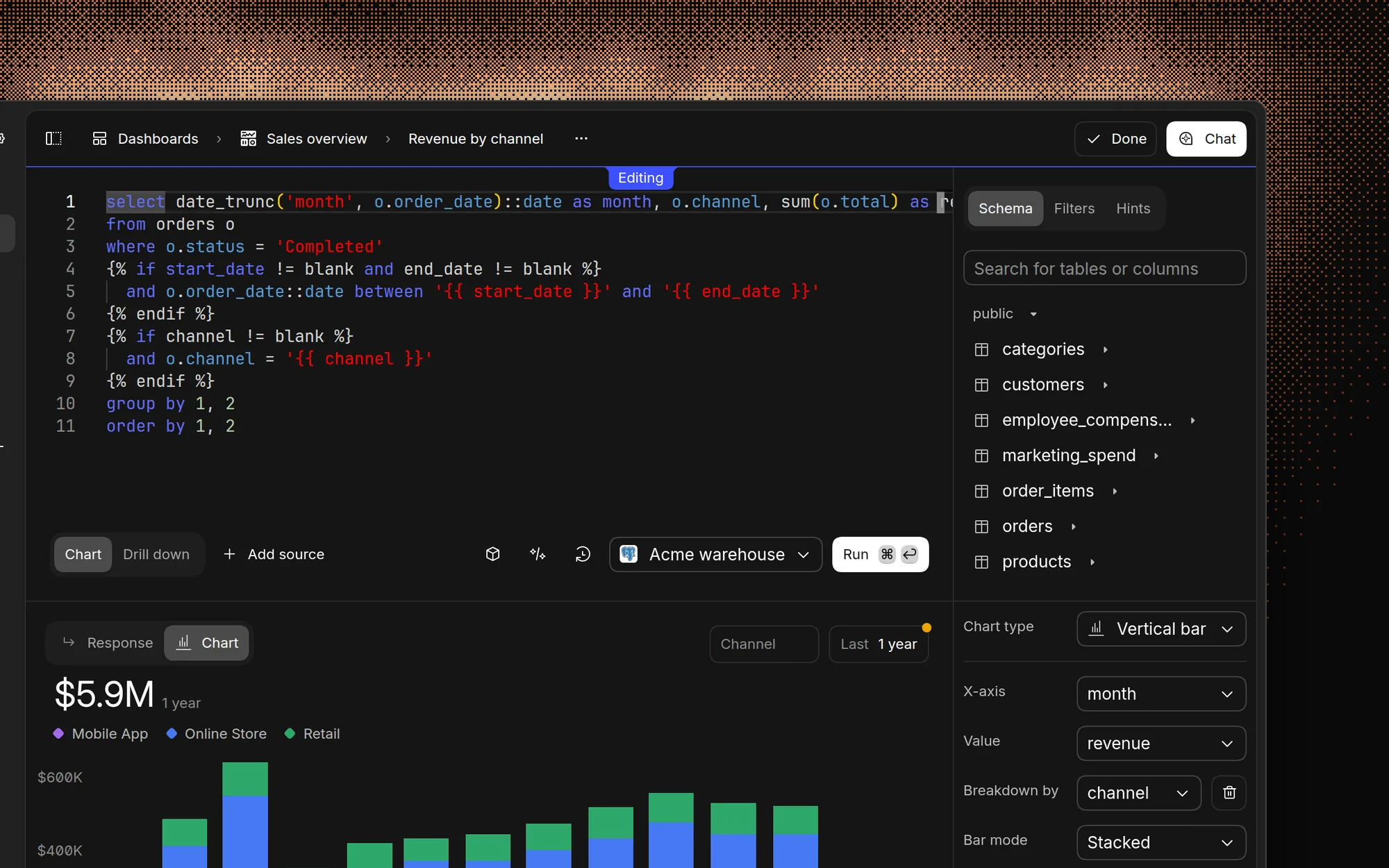Click the customers table icon
This screenshot has width=1389, height=868.
(981, 385)
